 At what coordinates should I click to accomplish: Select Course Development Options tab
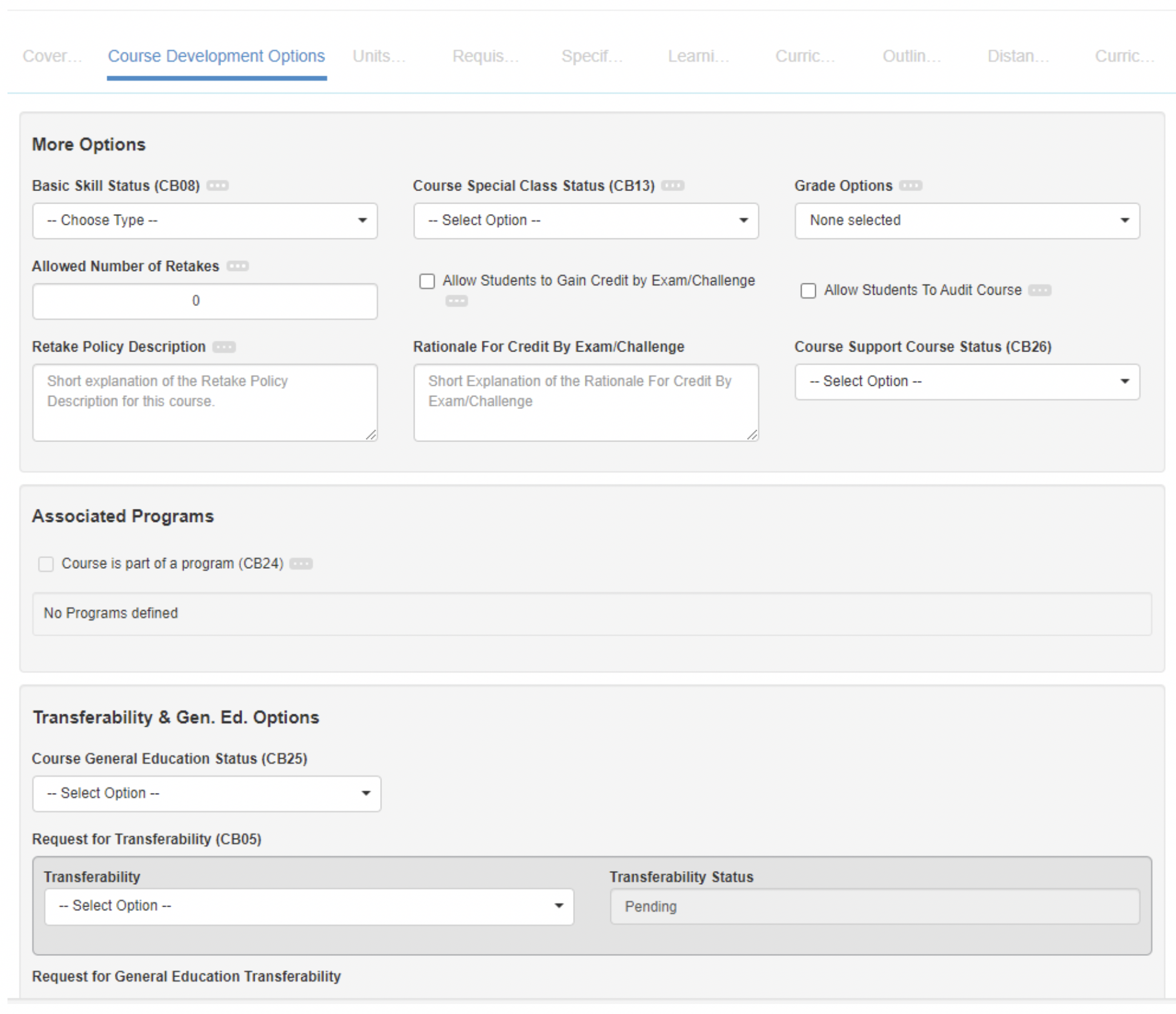click(217, 56)
